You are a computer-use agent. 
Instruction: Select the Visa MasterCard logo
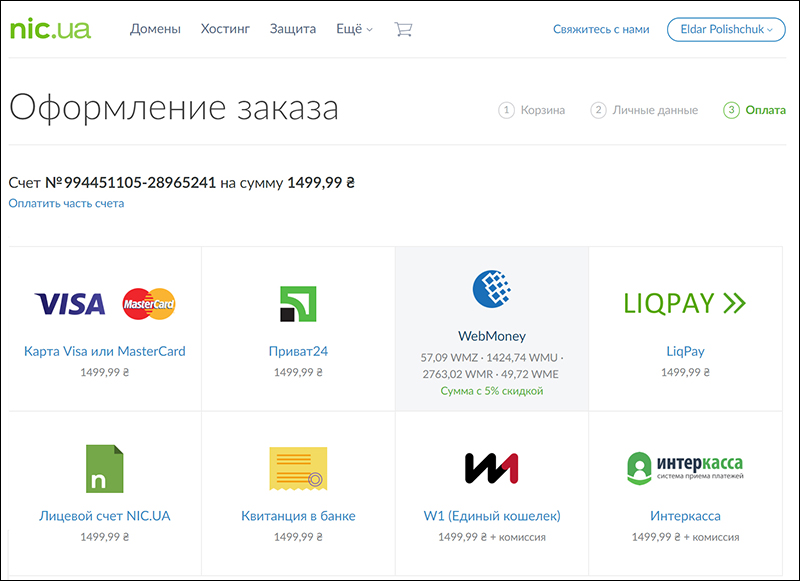click(x=105, y=303)
